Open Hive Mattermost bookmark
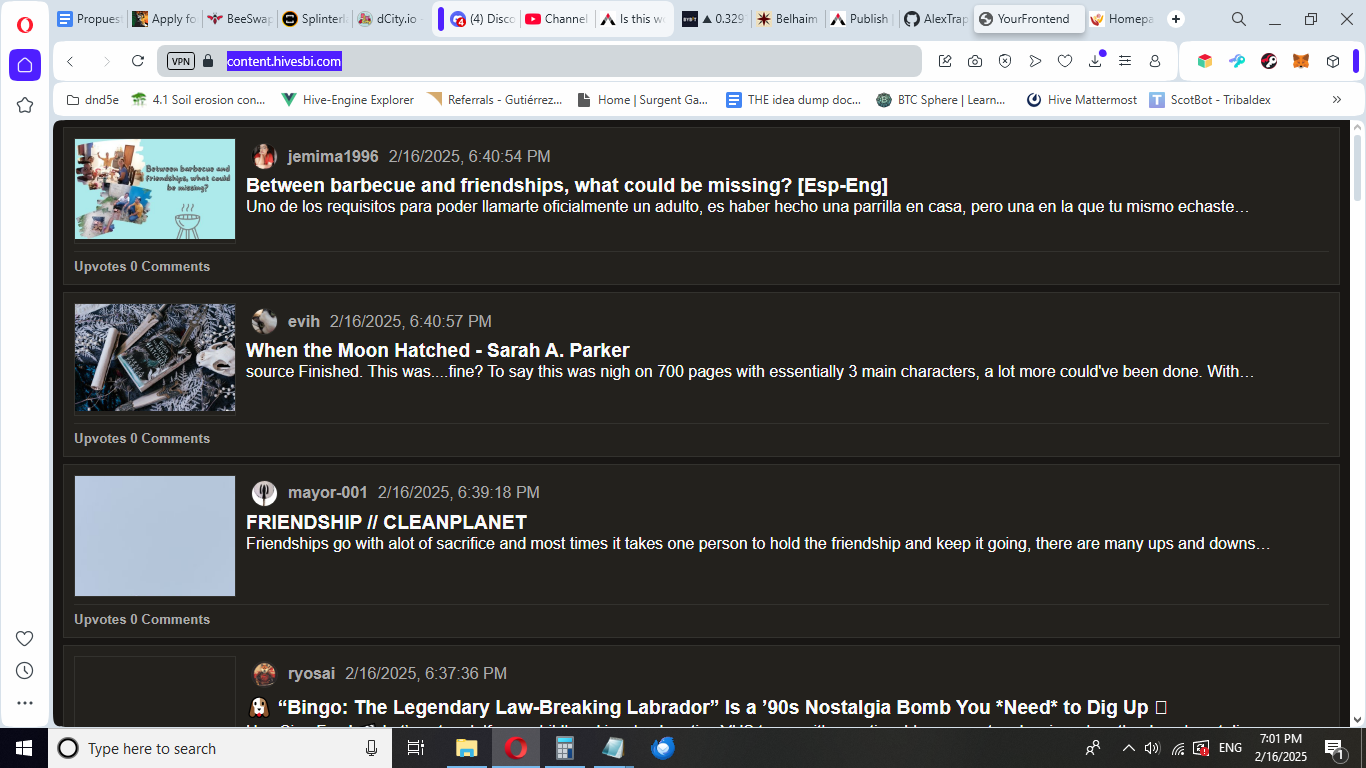 [1082, 100]
